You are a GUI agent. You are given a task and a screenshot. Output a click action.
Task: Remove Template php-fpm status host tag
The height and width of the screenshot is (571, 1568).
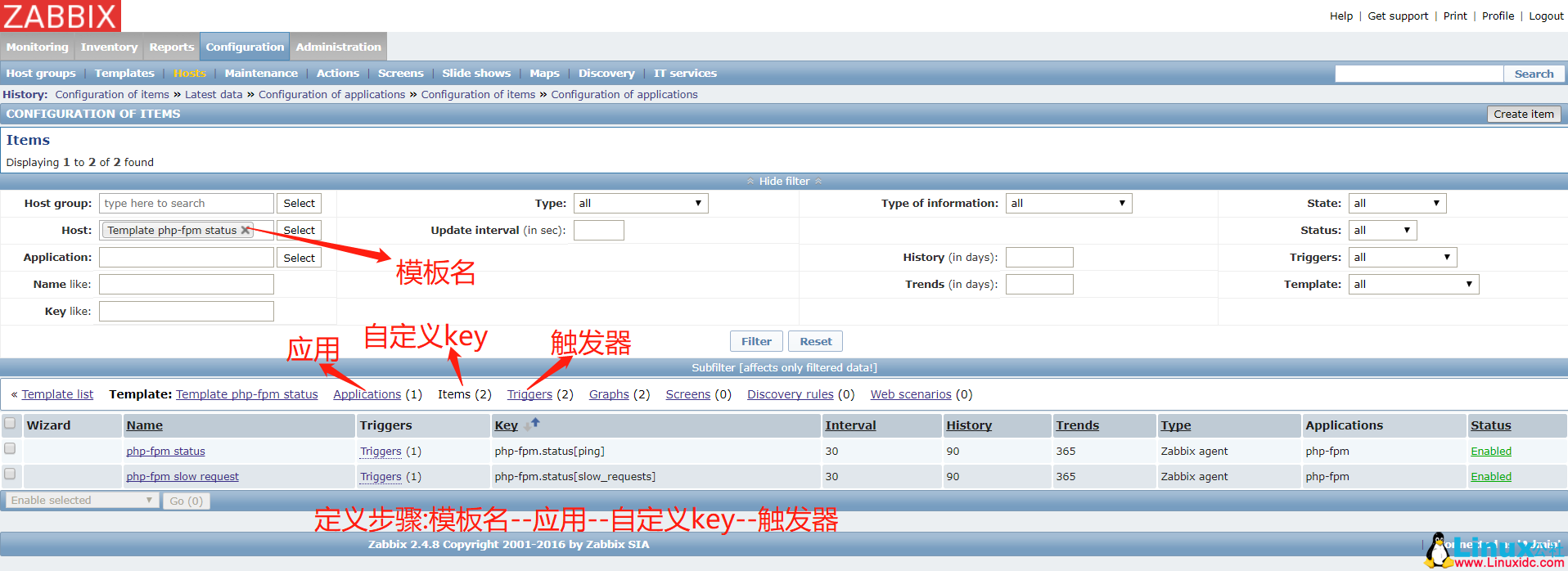tap(245, 230)
